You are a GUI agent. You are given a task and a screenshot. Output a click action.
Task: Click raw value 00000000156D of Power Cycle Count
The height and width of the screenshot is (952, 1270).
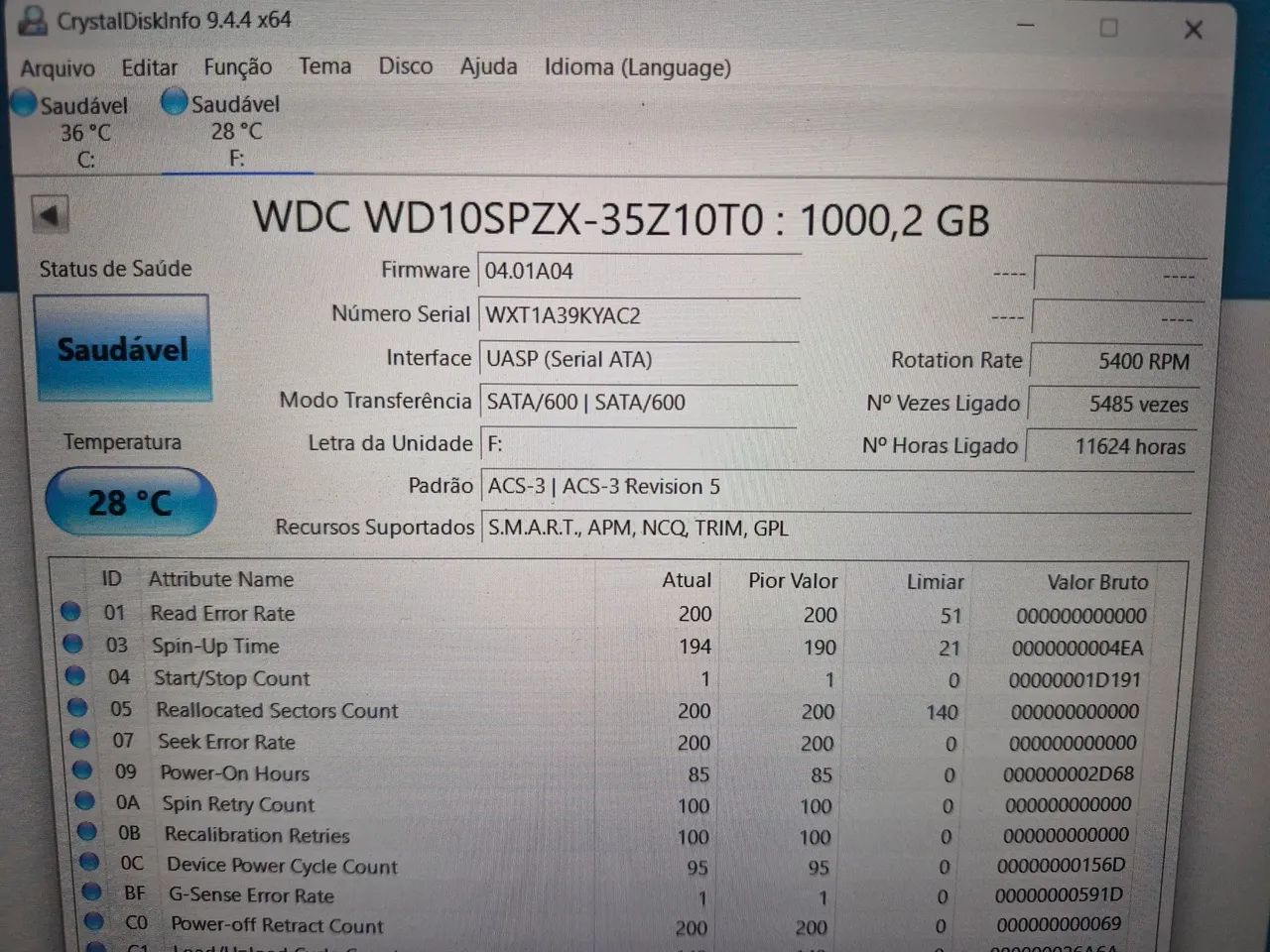coord(1061,865)
